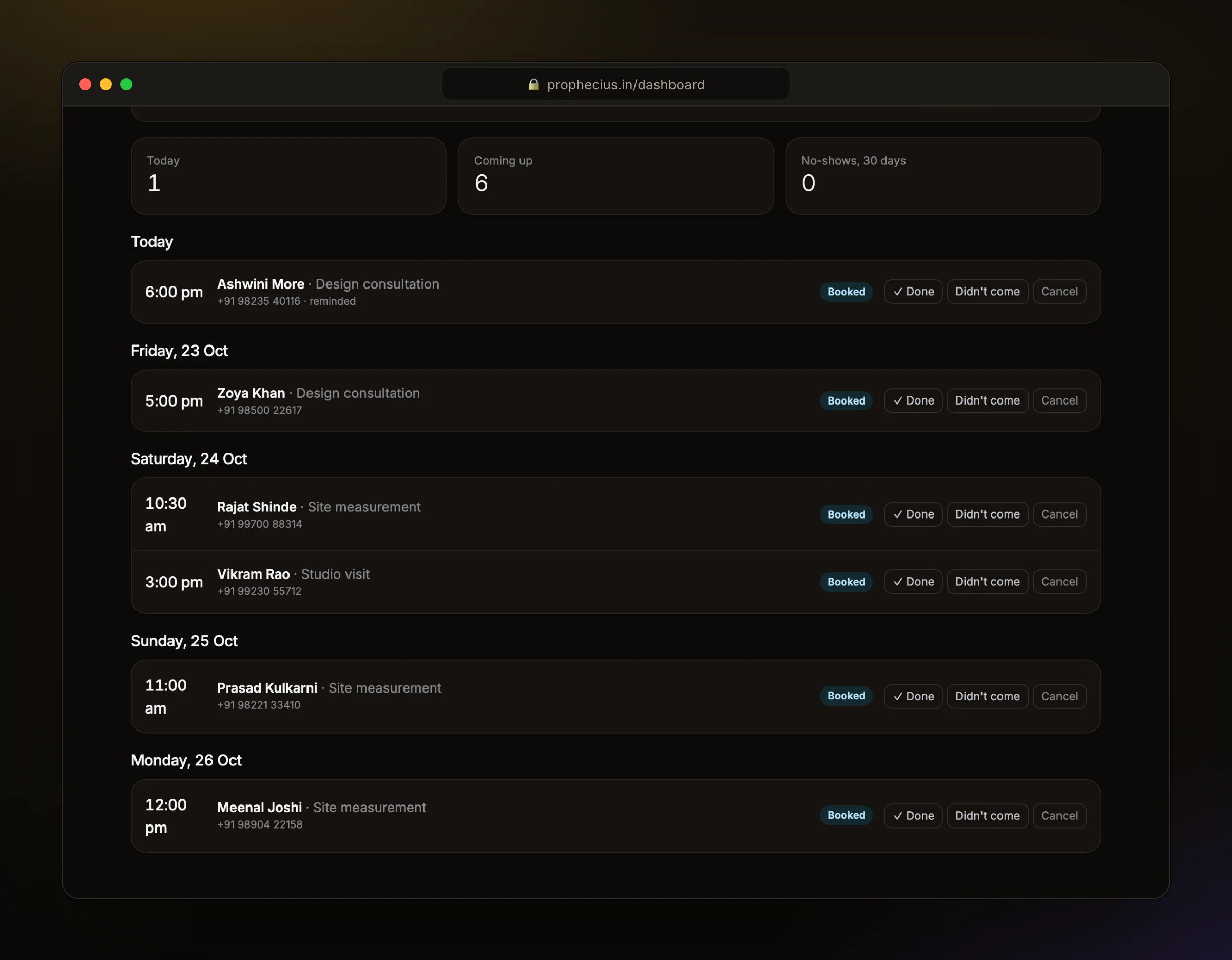Click Didn't come for Rajat Shinde

tap(987, 514)
